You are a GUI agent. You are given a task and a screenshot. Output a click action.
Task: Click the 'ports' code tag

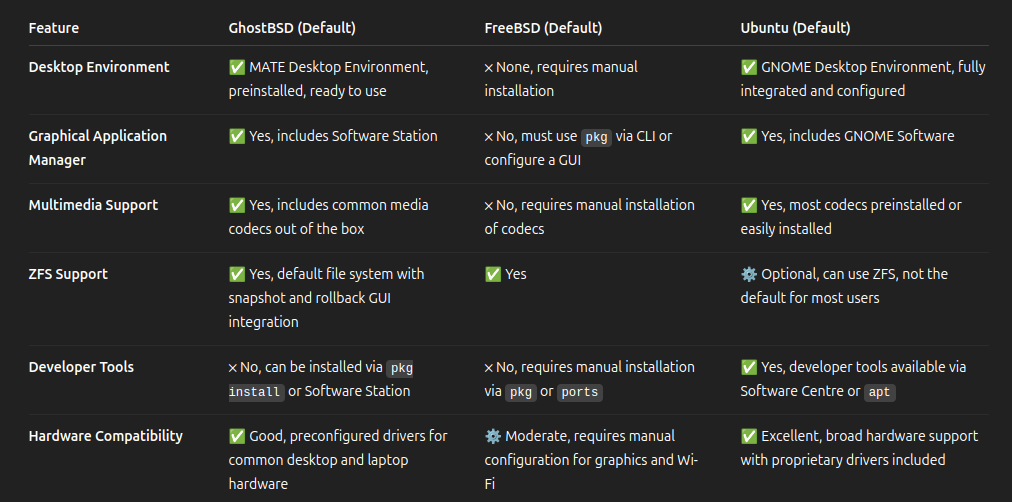click(580, 392)
